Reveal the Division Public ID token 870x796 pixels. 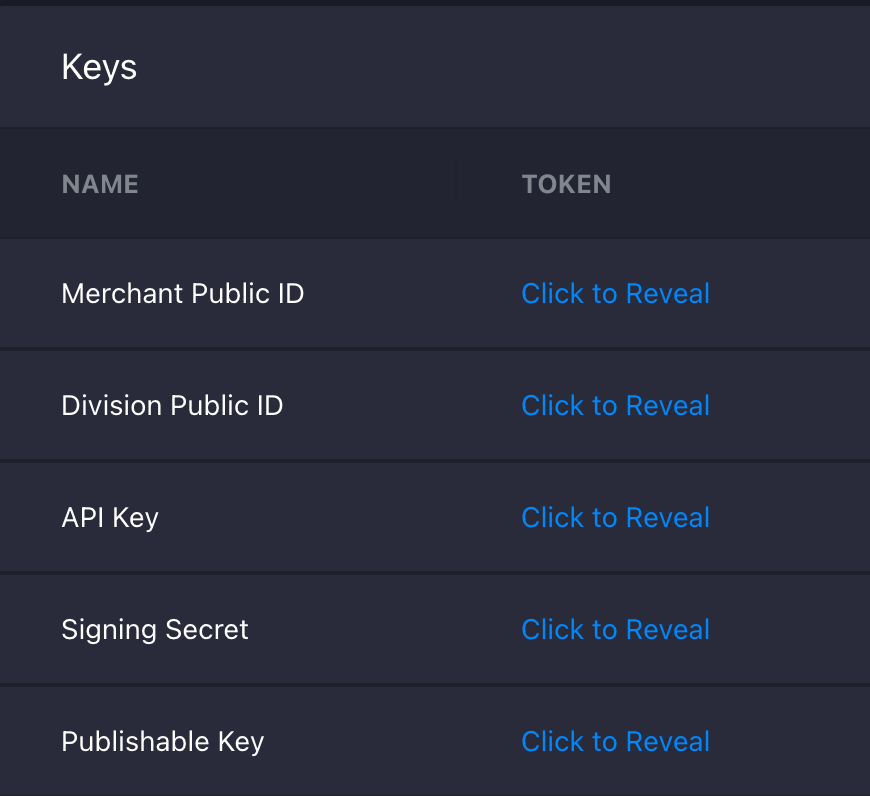tap(615, 405)
